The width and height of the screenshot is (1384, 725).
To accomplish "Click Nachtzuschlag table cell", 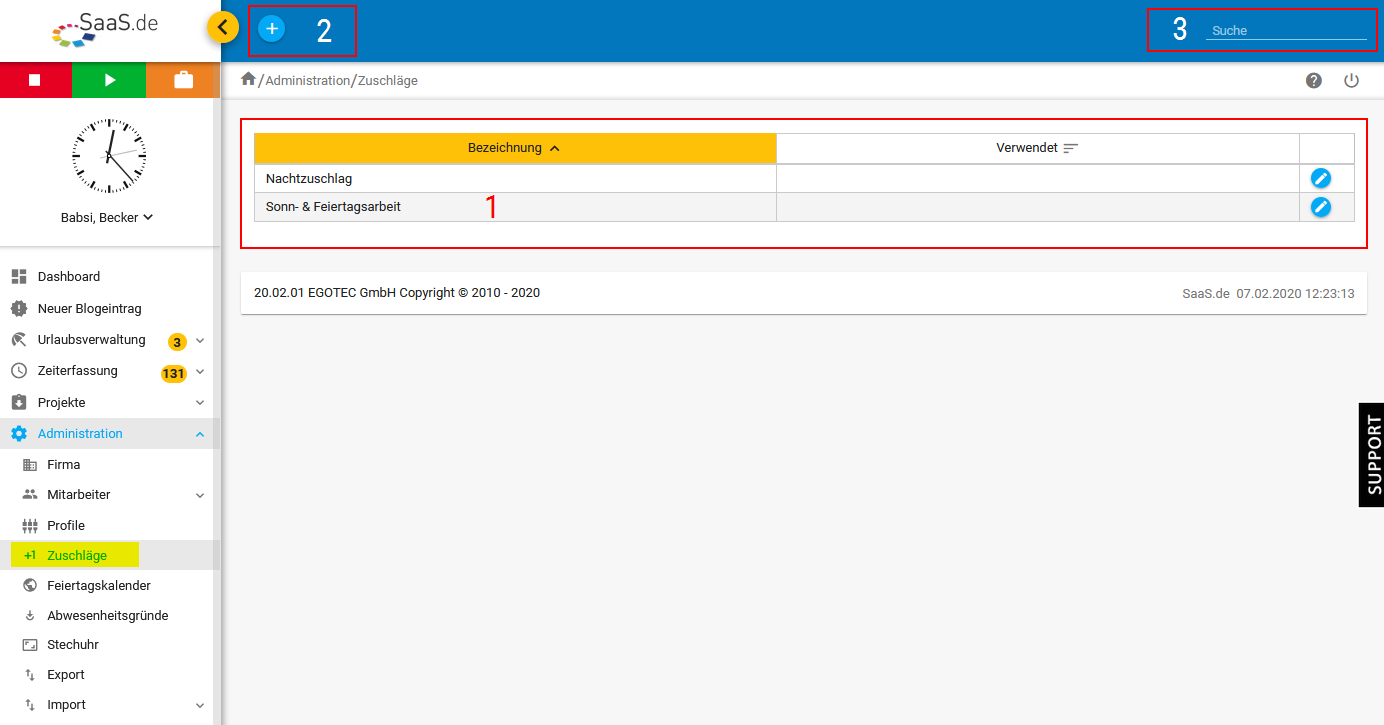I will (515, 178).
